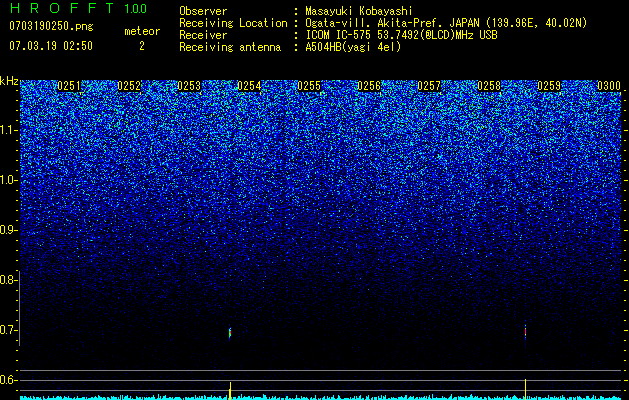Image resolution: width=629 pixels, height=400 pixels.
Task: Click the 0252 time marker
Action: click(x=129, y=86)
